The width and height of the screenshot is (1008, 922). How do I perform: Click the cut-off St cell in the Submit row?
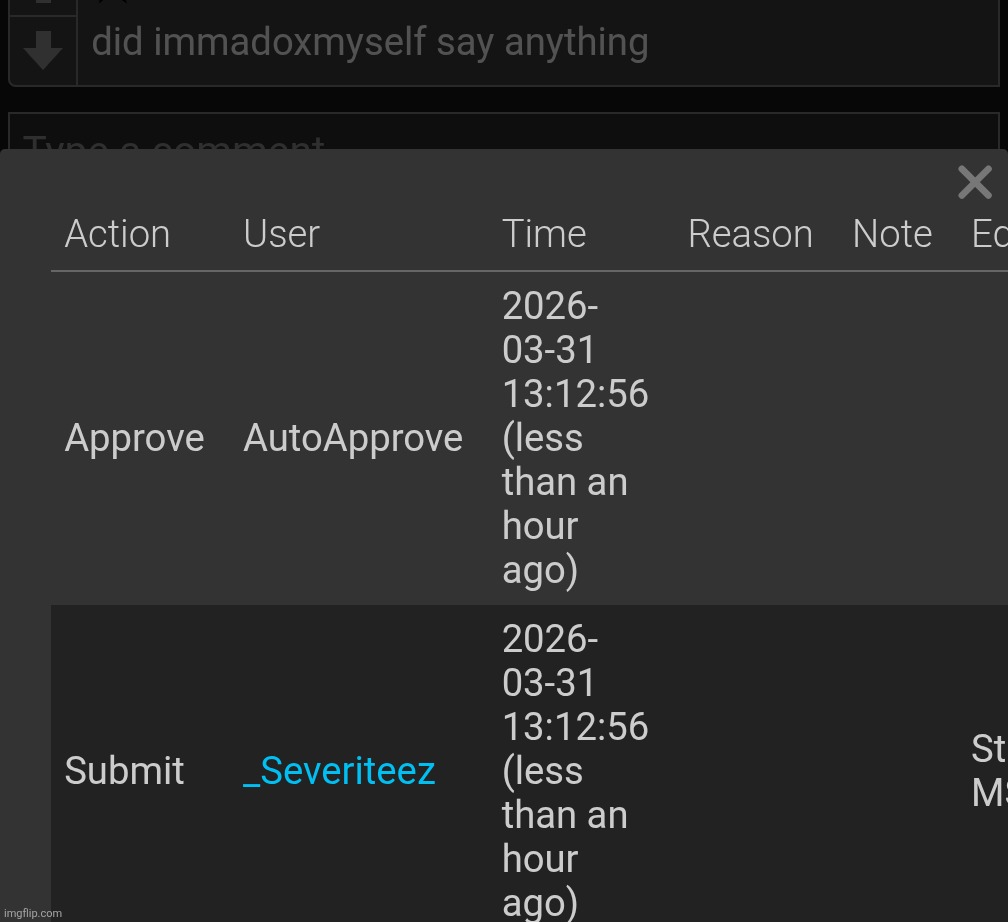(989, 771)
